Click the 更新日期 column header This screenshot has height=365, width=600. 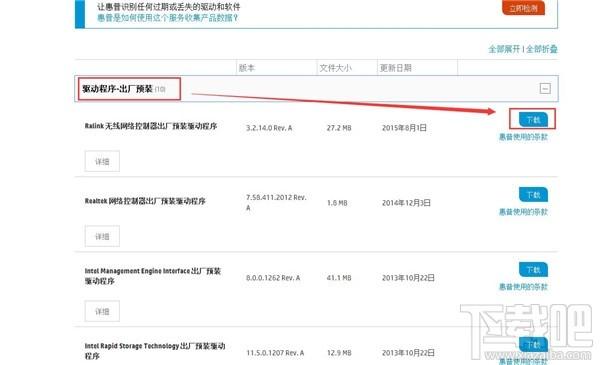pyautogui.click(x=395, y=68)
